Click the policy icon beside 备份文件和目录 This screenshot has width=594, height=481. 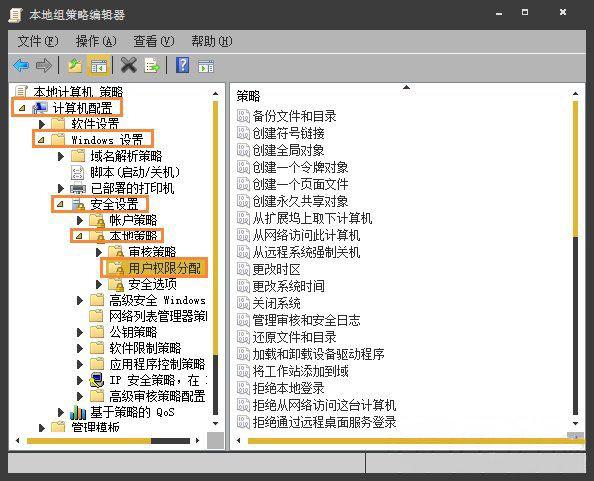point(243,116)
